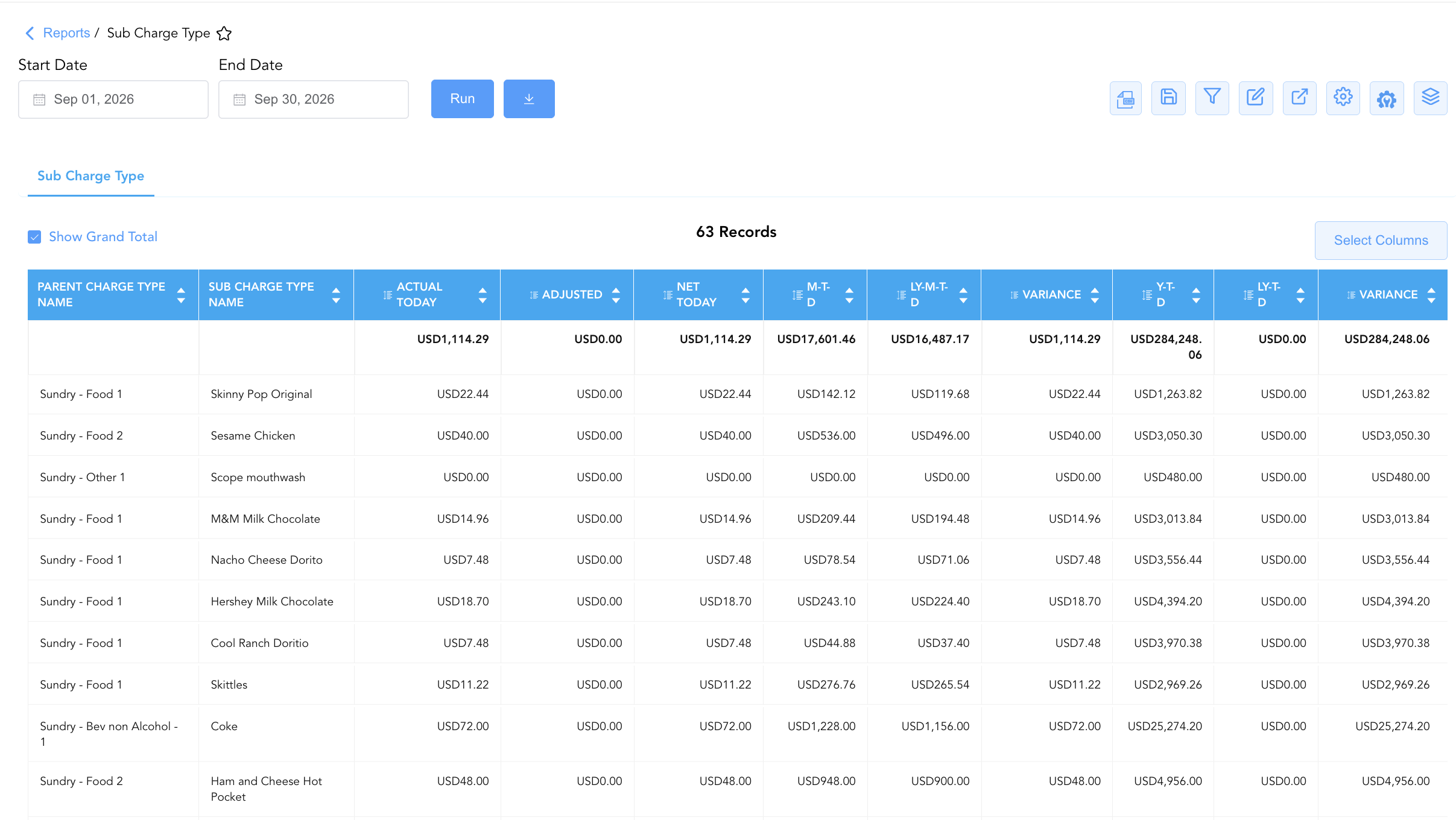Mark report as favorite with star
1456x820 pixels.
coord(224,33)
